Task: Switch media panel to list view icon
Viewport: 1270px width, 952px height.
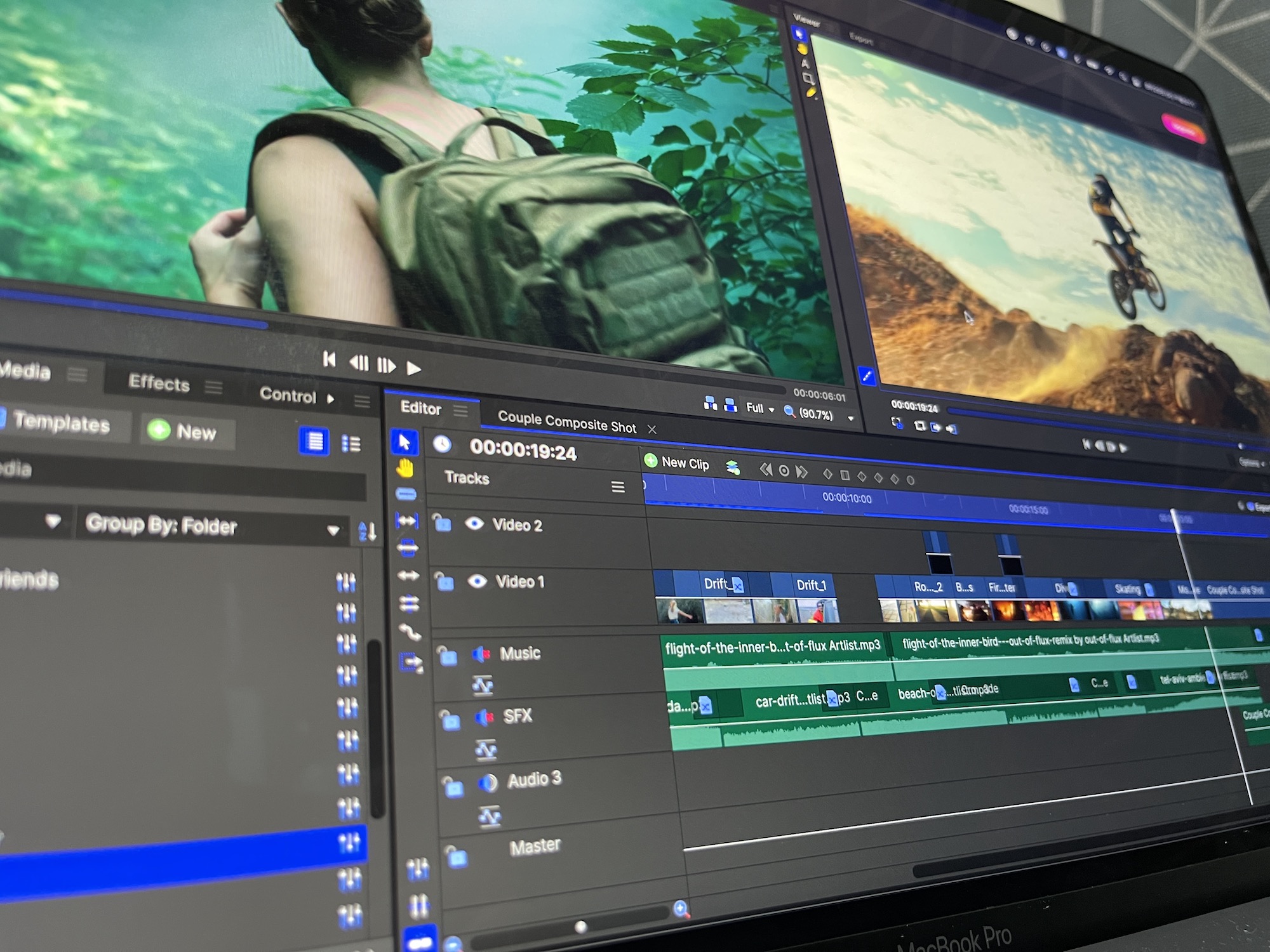Action: 351,444
